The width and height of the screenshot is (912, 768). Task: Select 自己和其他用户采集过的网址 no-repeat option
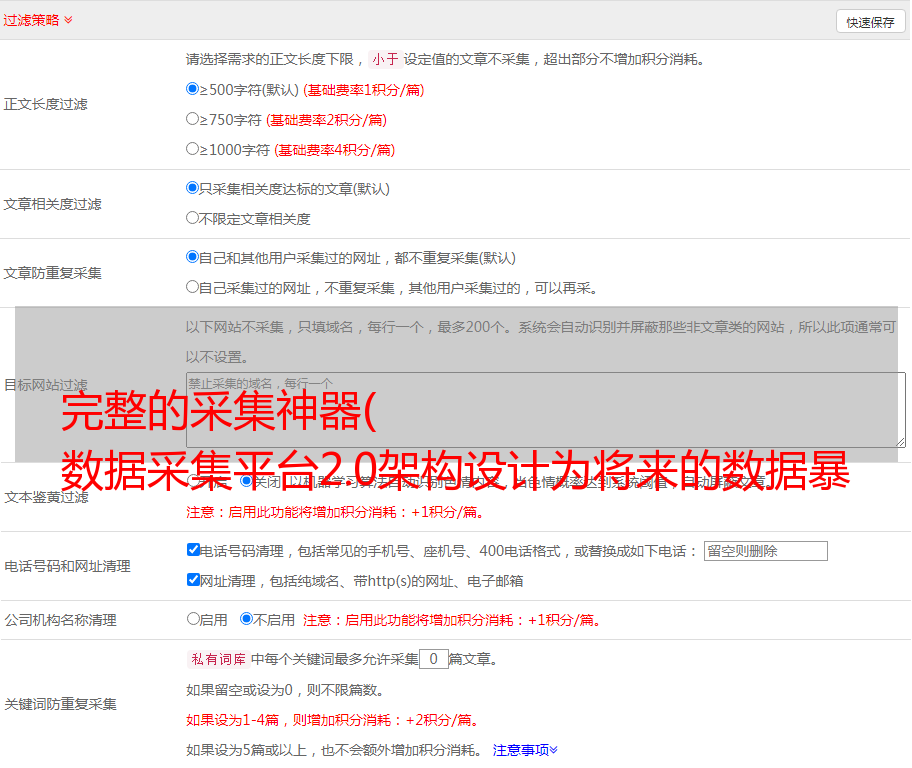coord(193,257)
